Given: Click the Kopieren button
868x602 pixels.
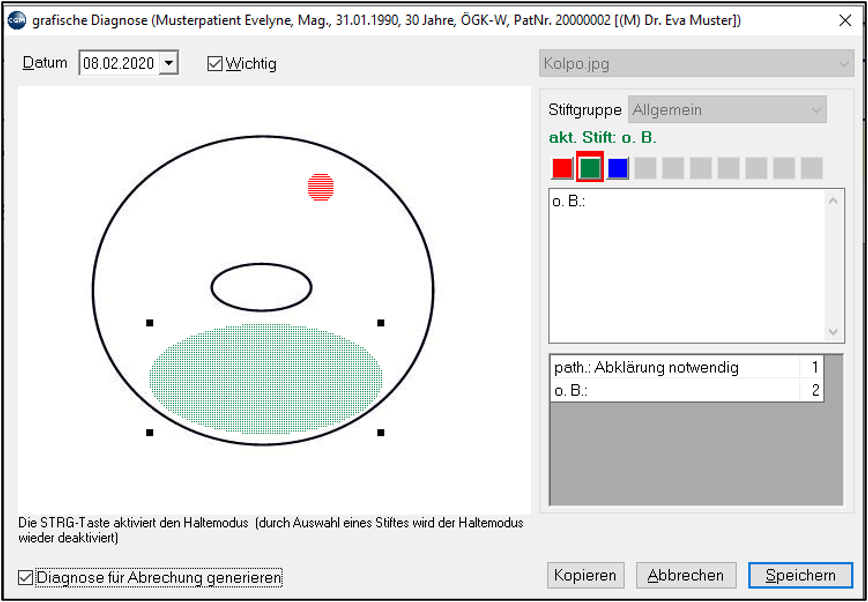Looking at the screenshot, I should click(585, 575).
